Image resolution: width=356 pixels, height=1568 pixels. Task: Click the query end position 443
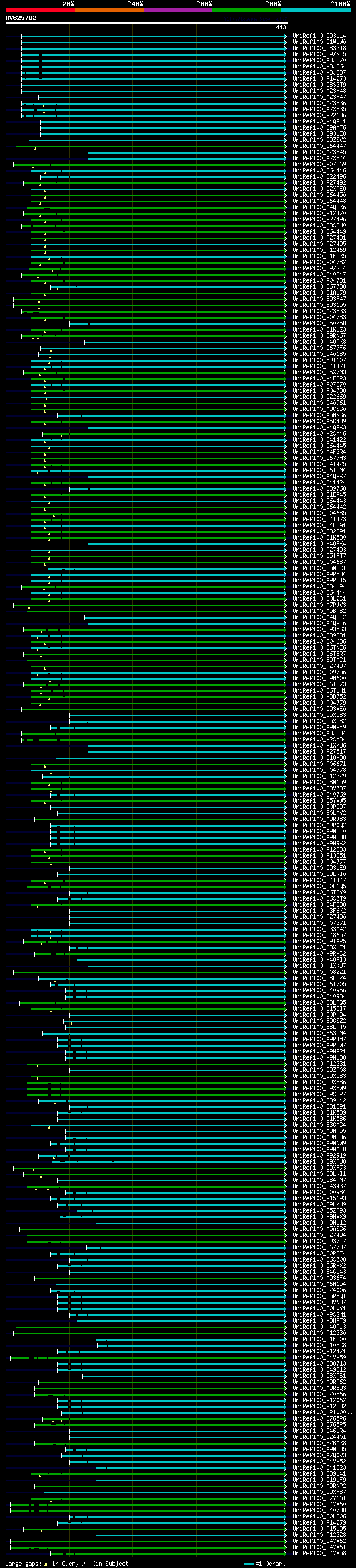pos(280,27)
